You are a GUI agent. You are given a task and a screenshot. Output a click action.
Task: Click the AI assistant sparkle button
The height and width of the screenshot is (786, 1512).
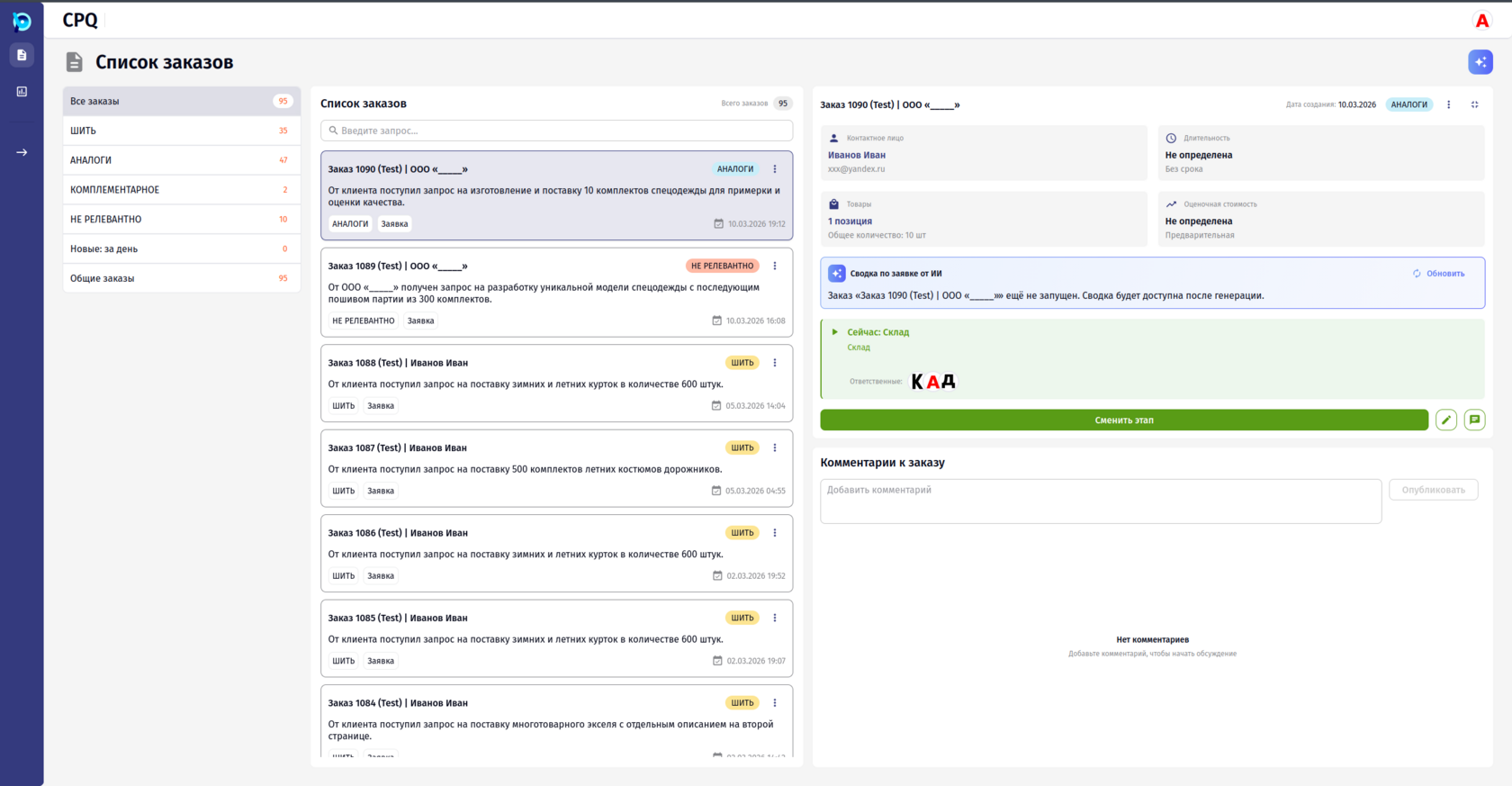click(1480, 62)
